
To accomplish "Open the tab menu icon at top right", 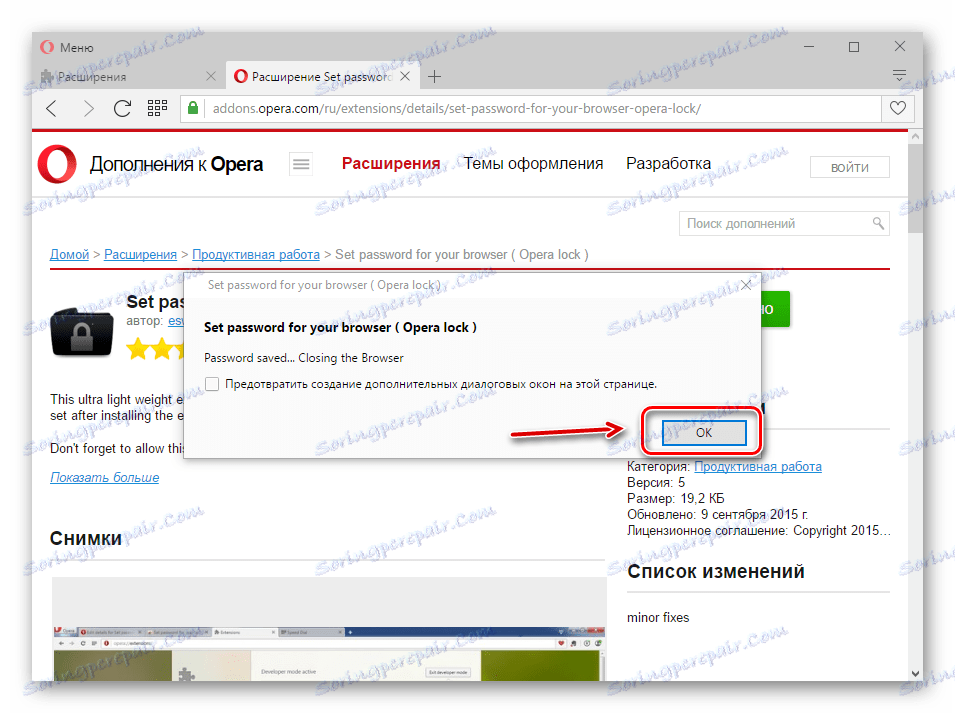I will point(899,76).
